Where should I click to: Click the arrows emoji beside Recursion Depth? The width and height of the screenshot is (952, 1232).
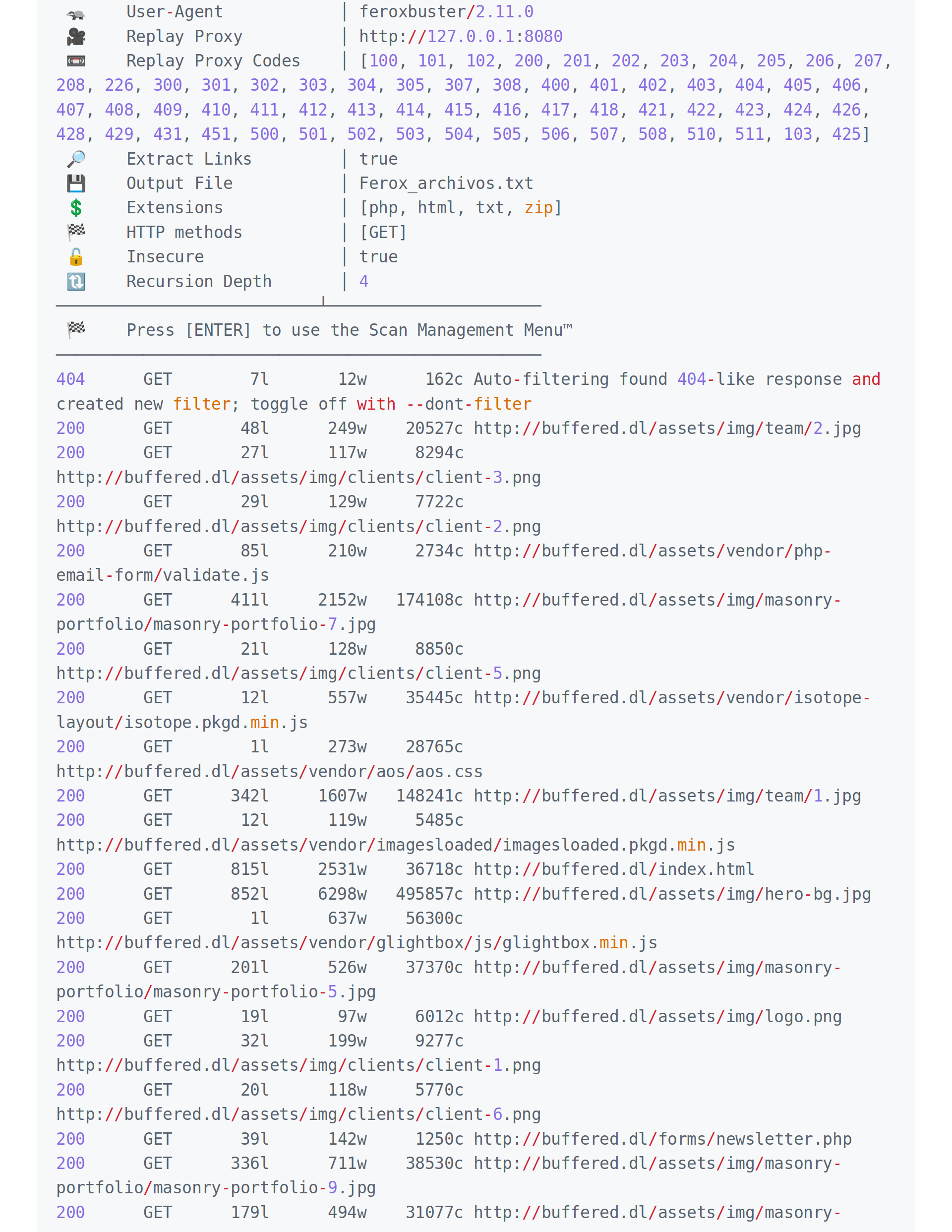click(75, 281)
